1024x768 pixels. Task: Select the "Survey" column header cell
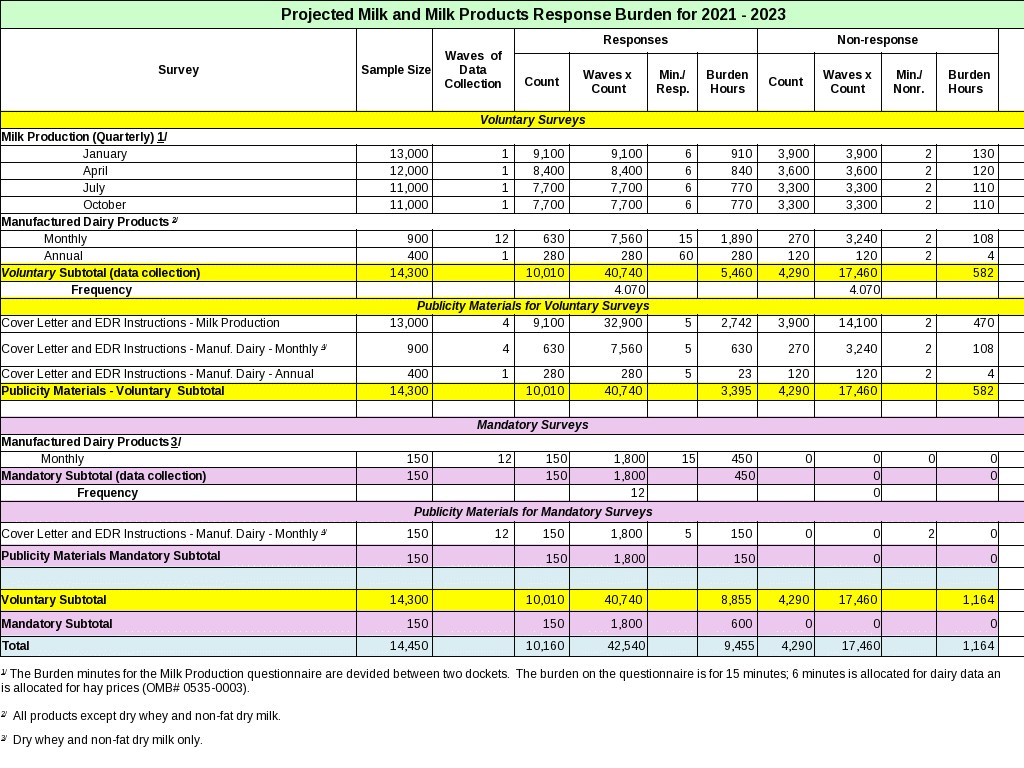[178, 70]
